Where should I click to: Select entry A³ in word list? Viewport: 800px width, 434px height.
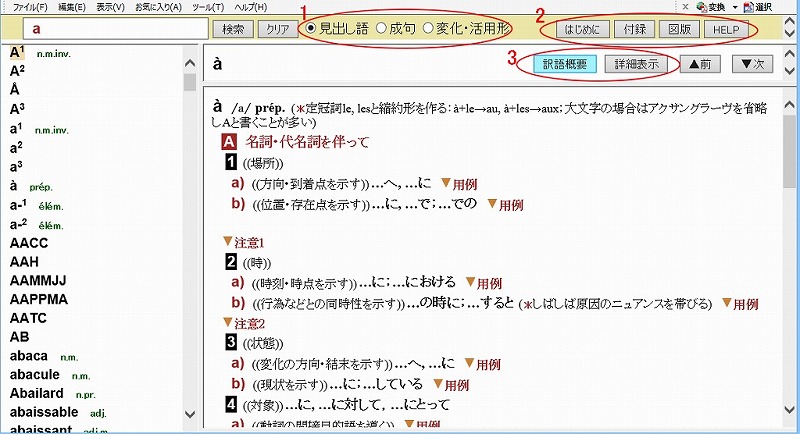tap(17, 109)
